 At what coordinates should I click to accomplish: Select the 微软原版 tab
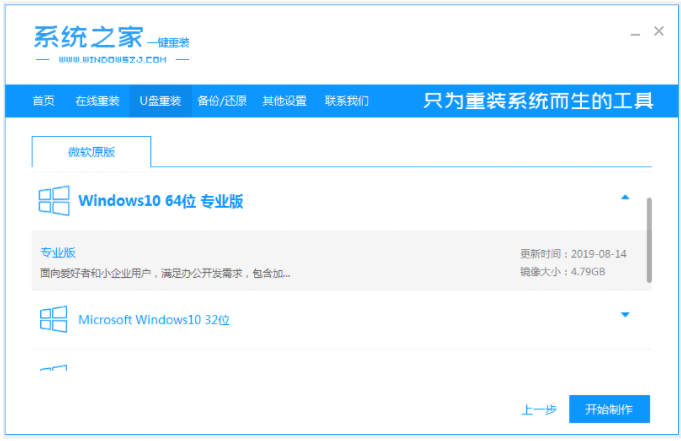pos(91,152)
